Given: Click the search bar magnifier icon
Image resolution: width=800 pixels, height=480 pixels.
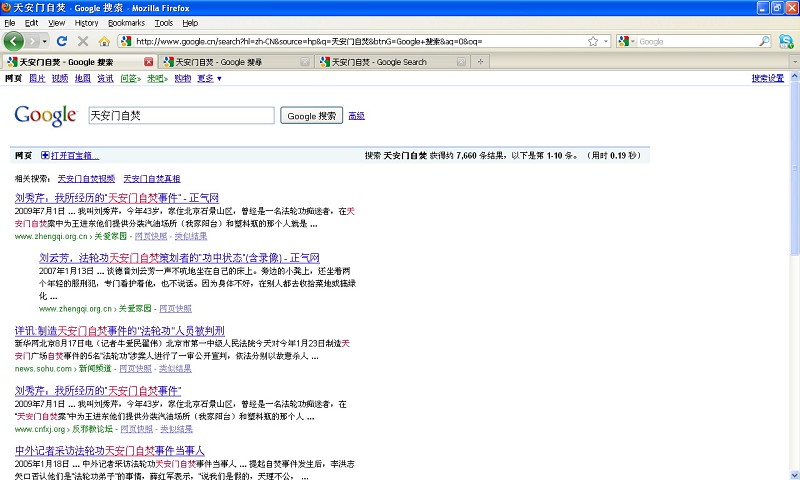Looking at the screenshot, I should (764, 41).
